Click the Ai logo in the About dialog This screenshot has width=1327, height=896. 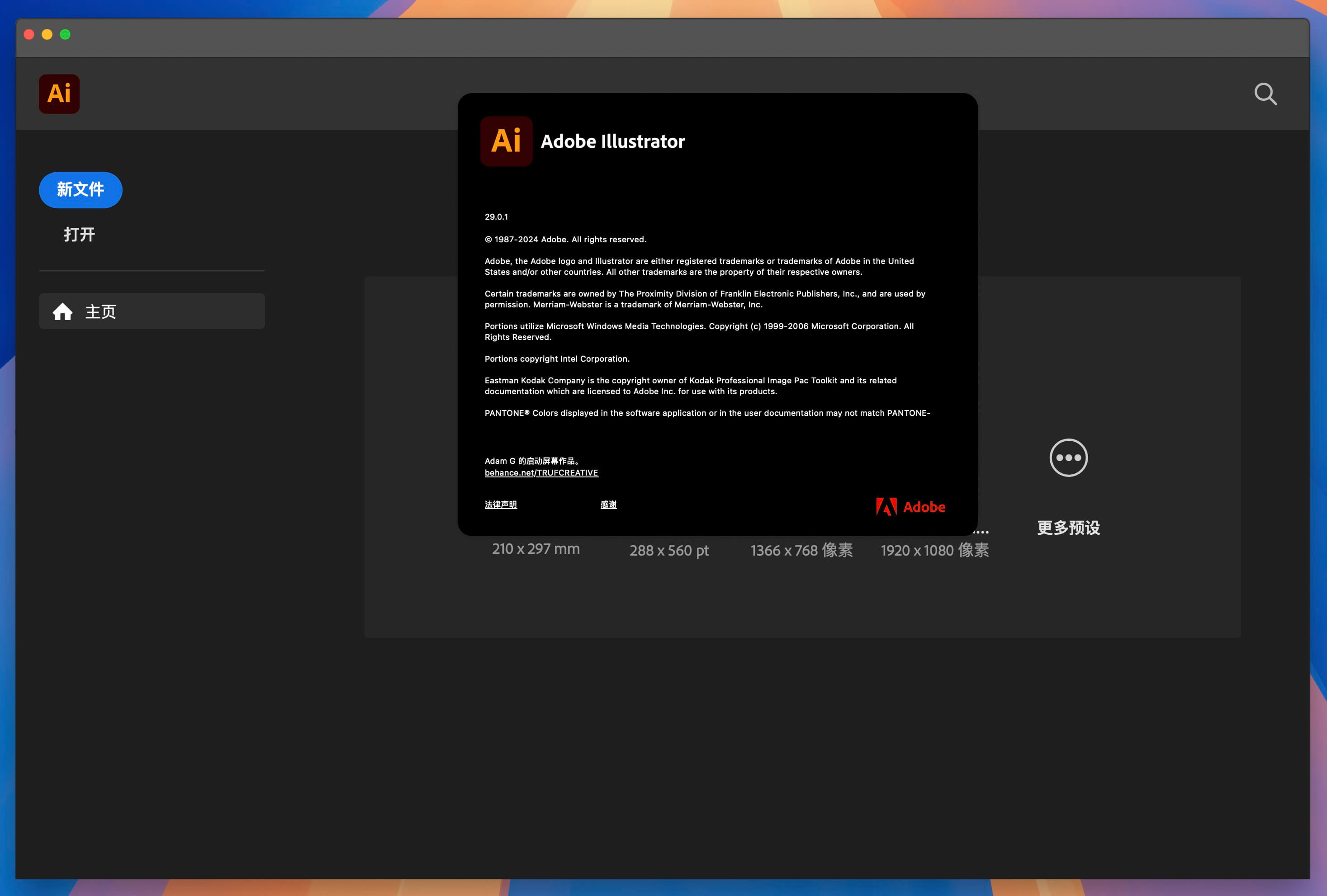click(506, 141)
